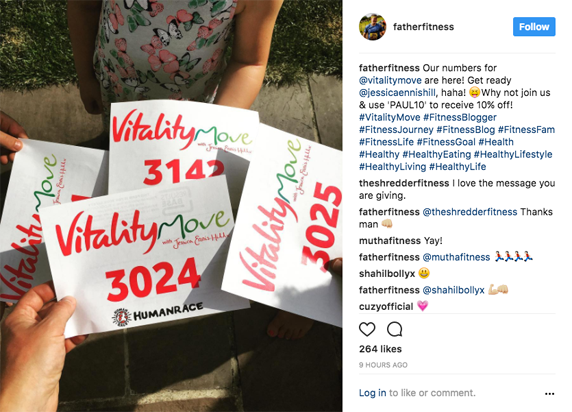Open theshredderfitness commenter profile
Image resolution: width=572 pixels, height=412 pixels.
pyautogui.click(x=404, y=183)
